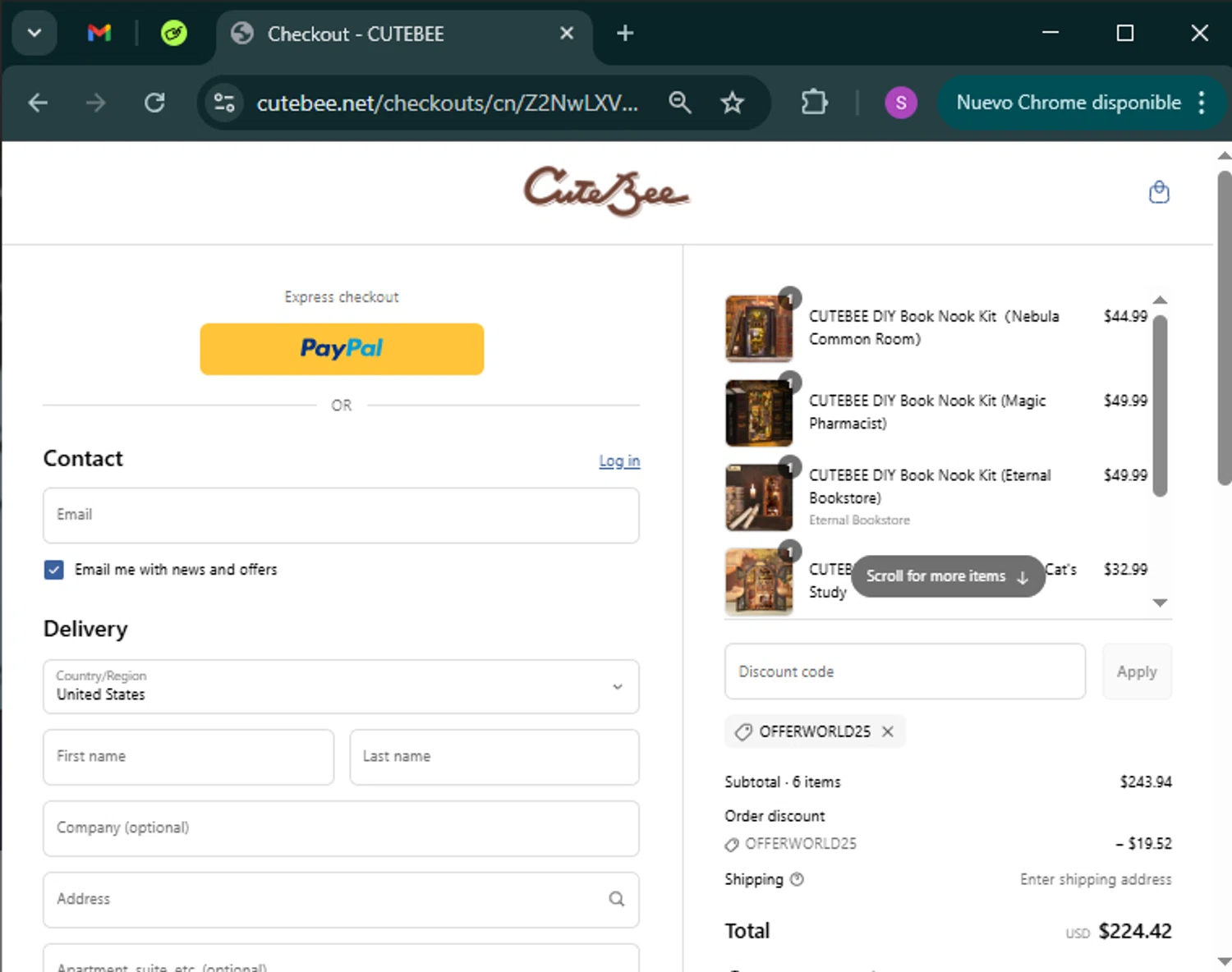Click the Subtotal · 6 items text
This screenshot has height=972, width=1232.
tap(783, 782)
